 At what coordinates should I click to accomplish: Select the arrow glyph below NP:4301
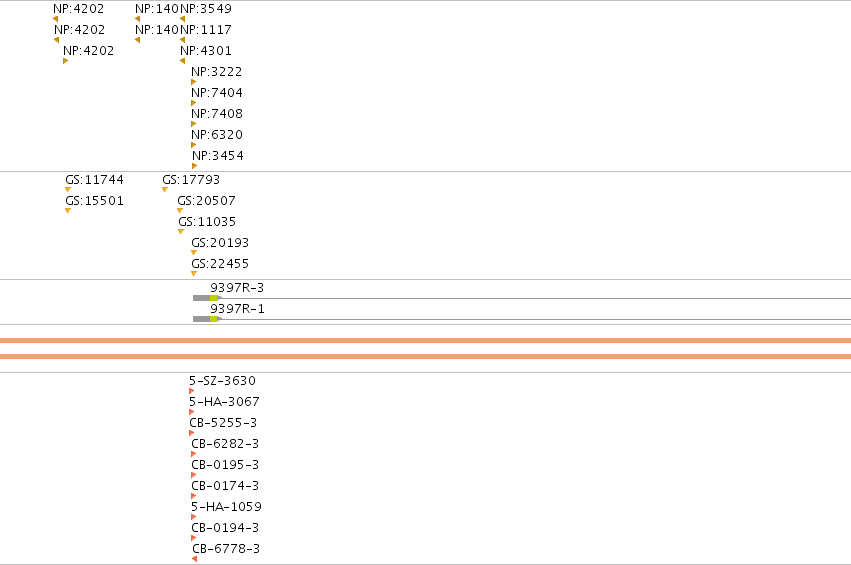[x=182, y=61]
